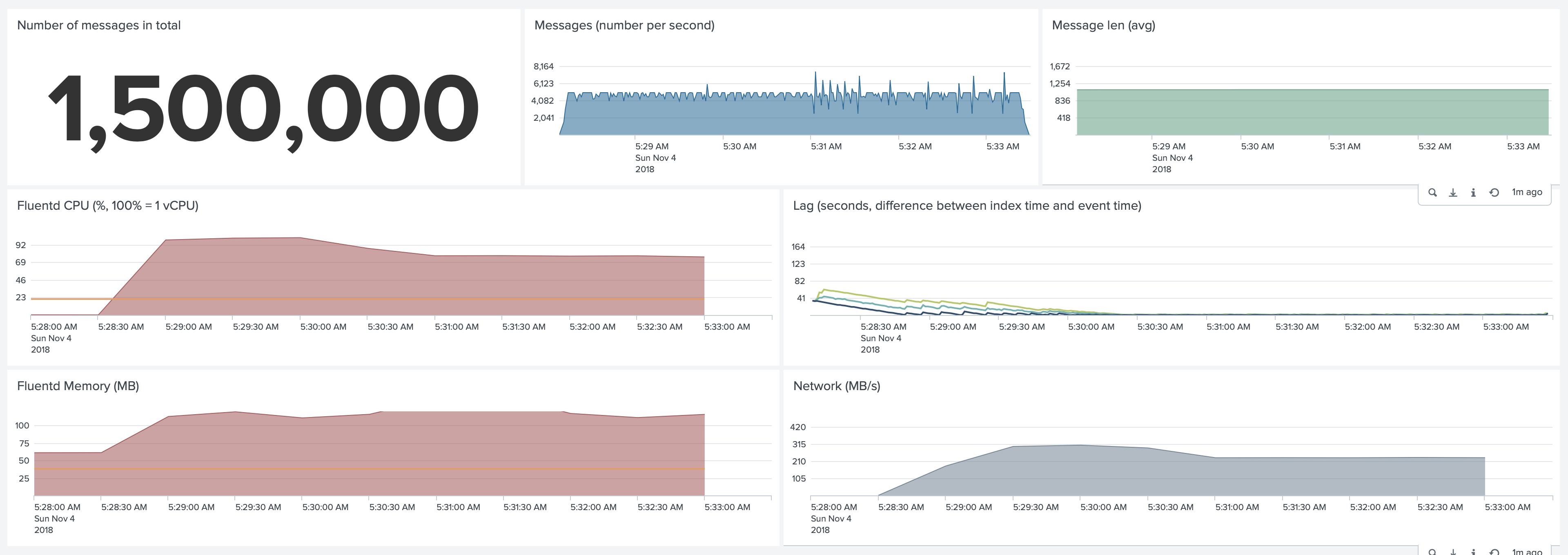Click the '1m ago' refresh timestamp under Message len
The width and height of the screenshot is (1568, 555).
[1527, 192]
